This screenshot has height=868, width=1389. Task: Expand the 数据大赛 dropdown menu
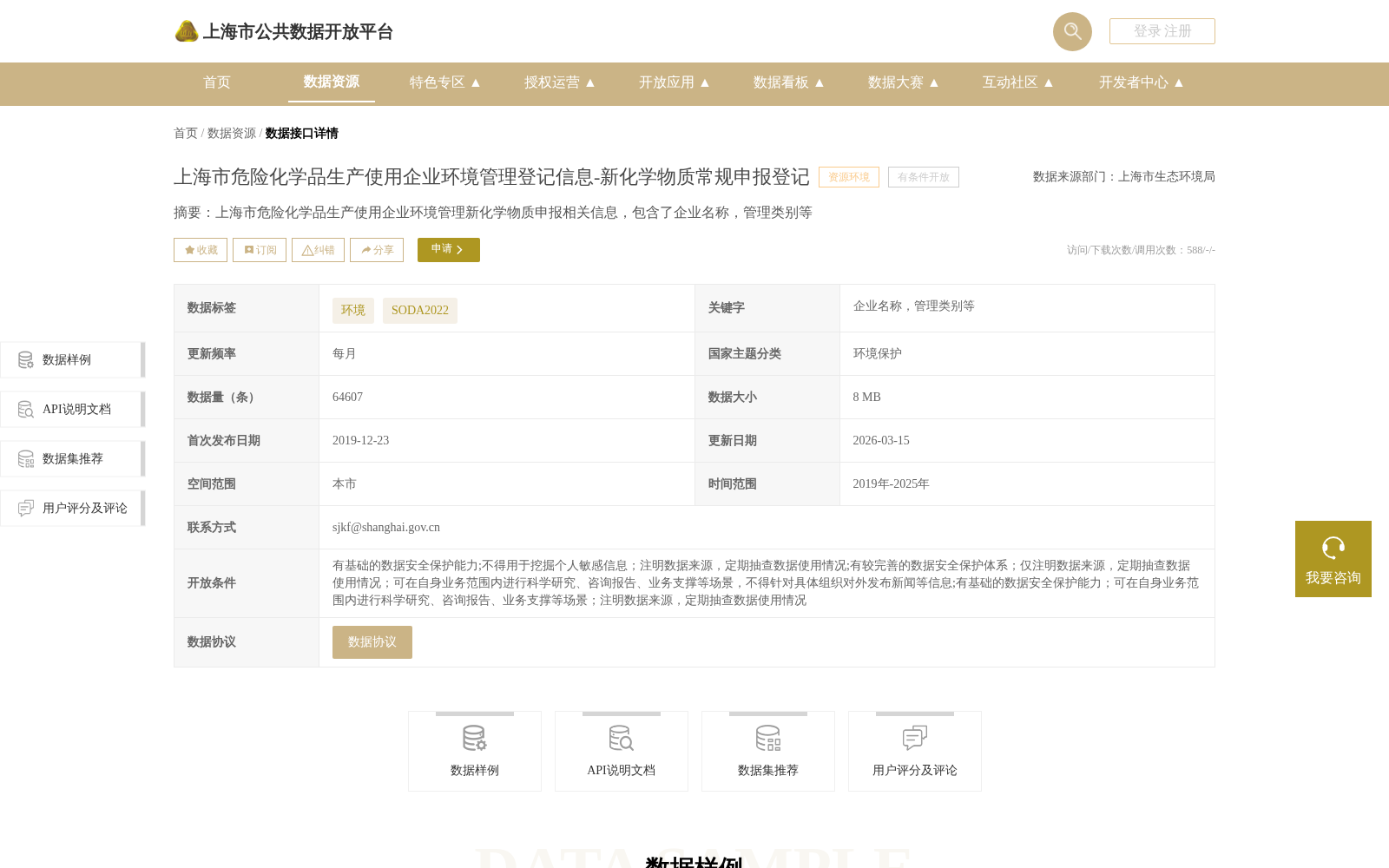point(903,82)
